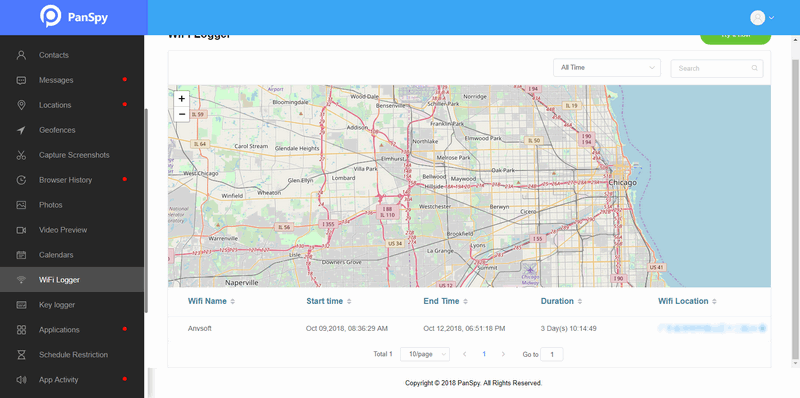Viewport: 800px width, 398px height.
Task: Click the Video Preview camera icon
Action: pos(21,230)
